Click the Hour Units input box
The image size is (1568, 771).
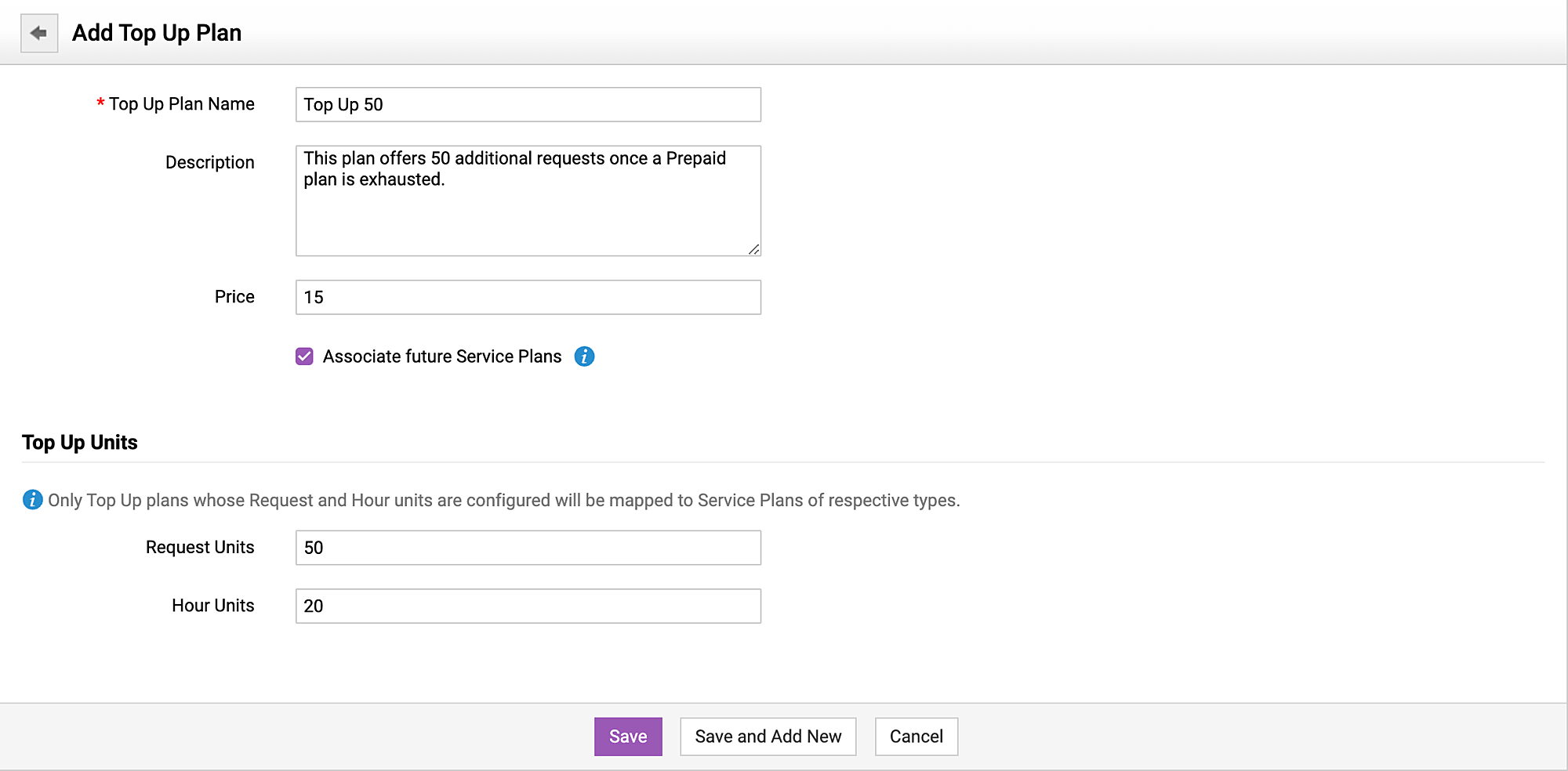pos(528,606)
